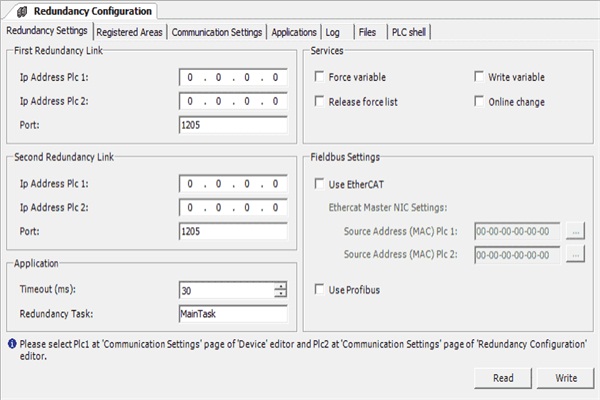Check the Release force list option
The height and width of the screenshot is (400, 600).
(320, 101)
